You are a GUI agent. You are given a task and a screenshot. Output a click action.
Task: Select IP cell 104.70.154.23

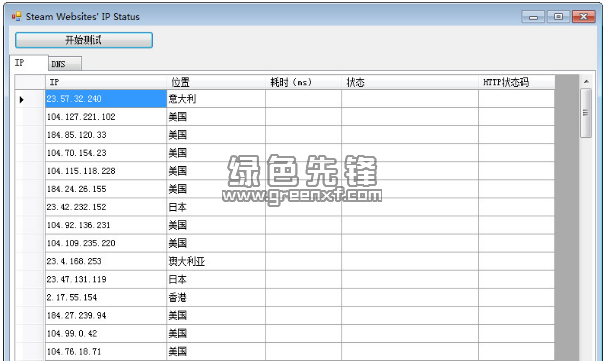pos(106,153)
